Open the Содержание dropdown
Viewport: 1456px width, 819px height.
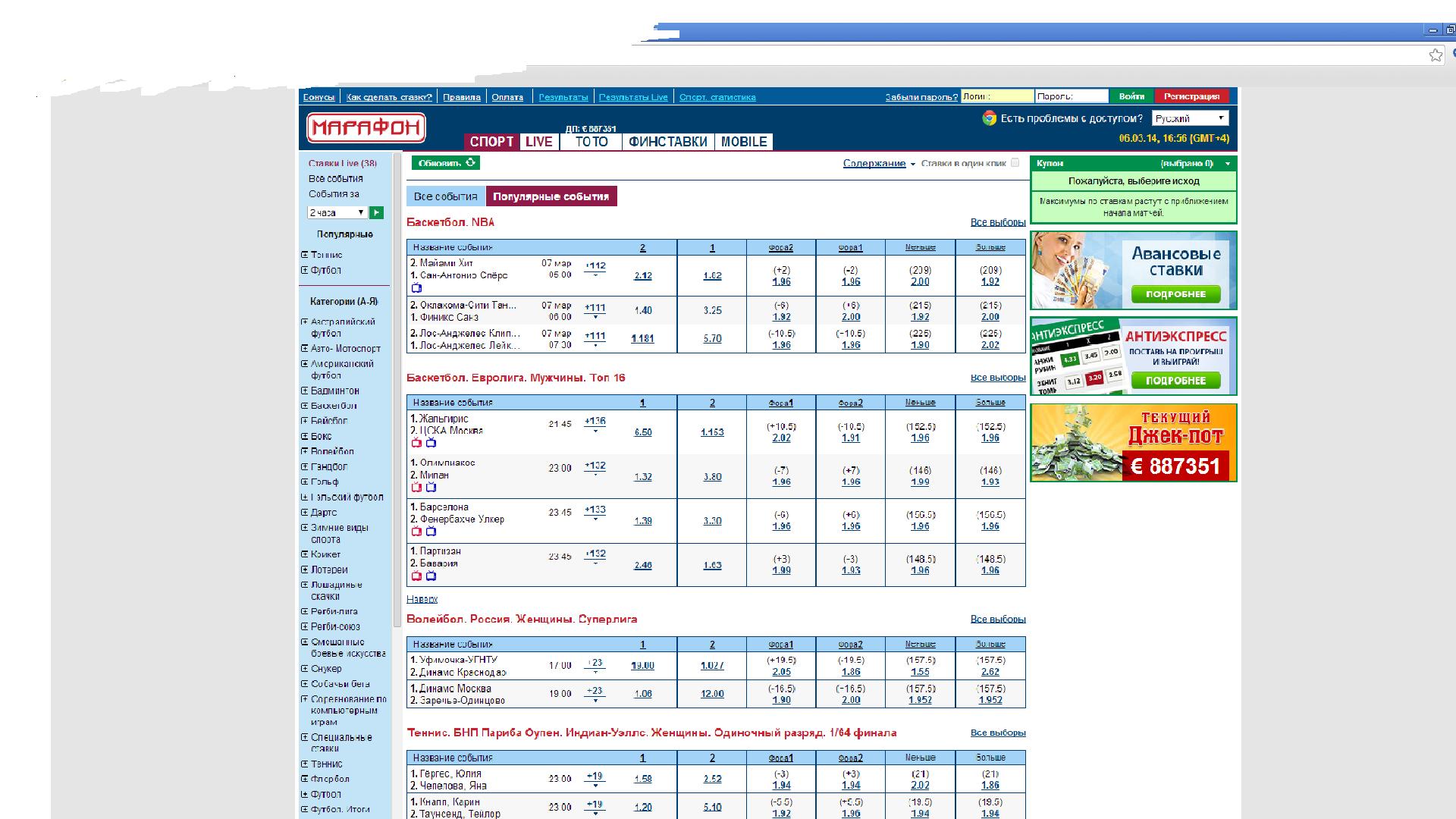879,163
